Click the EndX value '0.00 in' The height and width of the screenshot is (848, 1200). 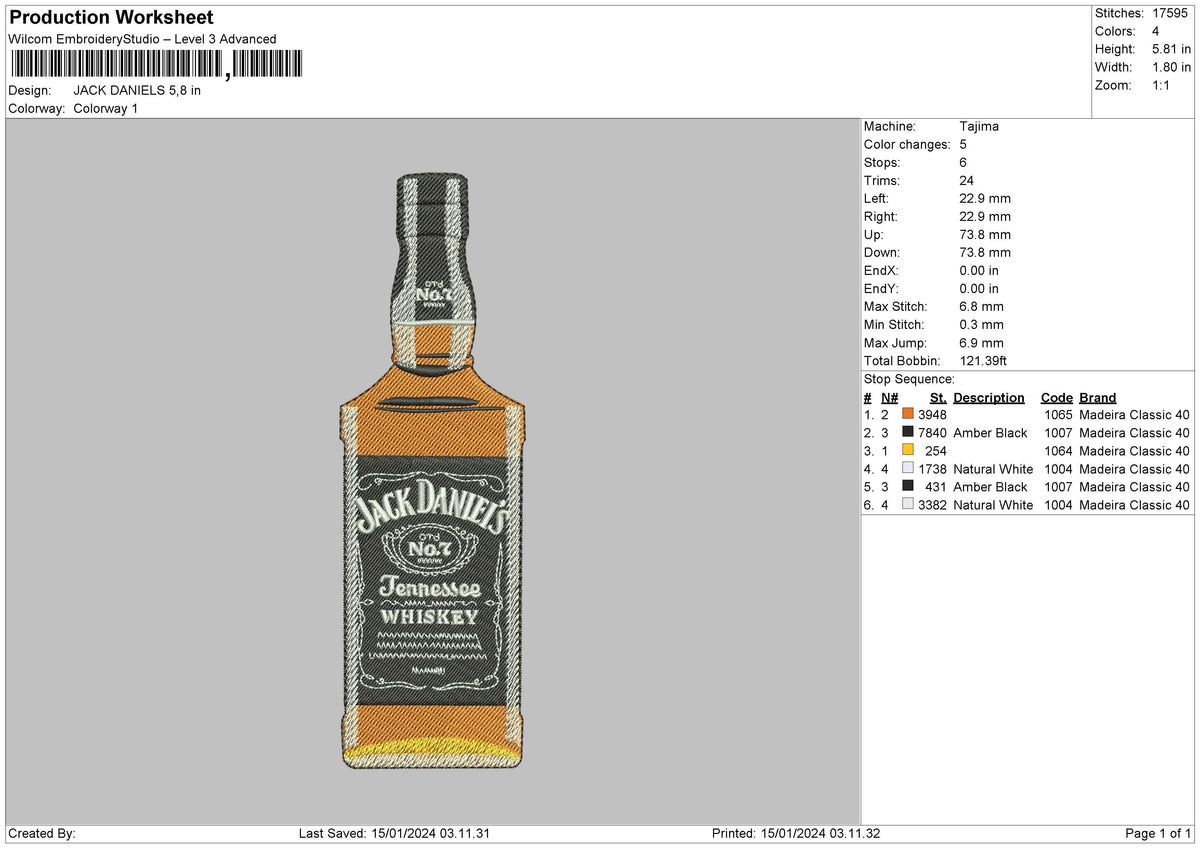point(979,270)
